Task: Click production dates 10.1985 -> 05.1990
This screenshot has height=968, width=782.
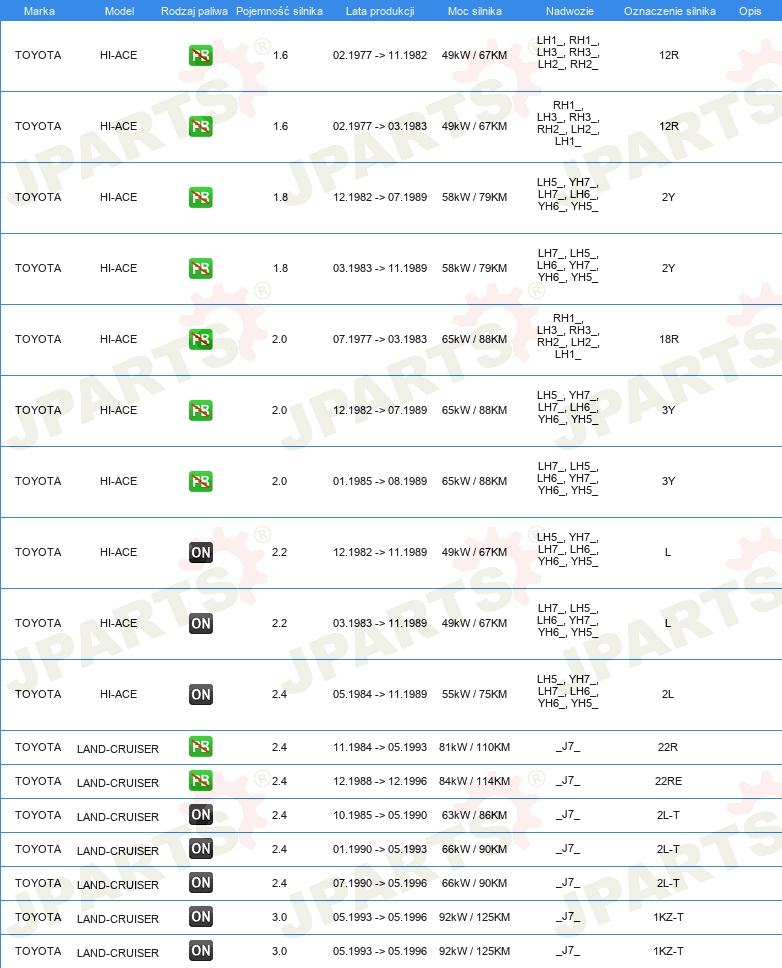Action: (x=380, y=815)
